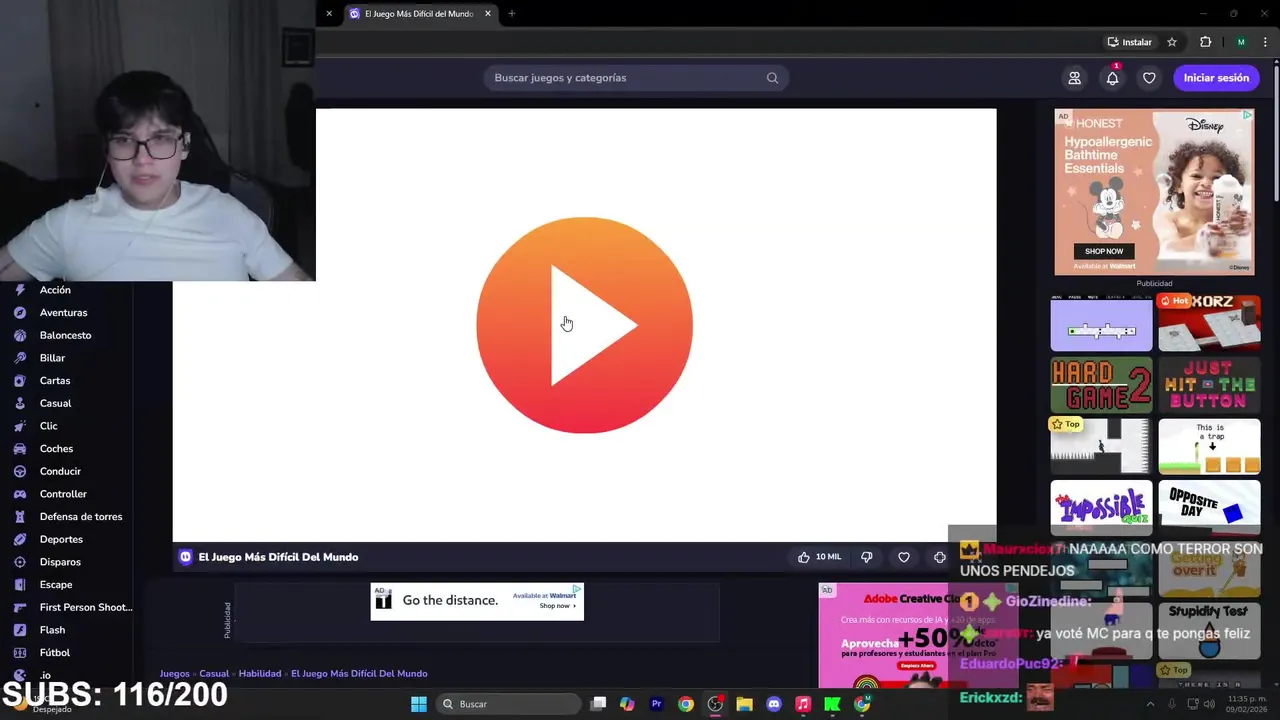Viewport: 1280px width, 720px height.
Task: Open favorites with the heart icon in the header
Action: (1149, 78)
